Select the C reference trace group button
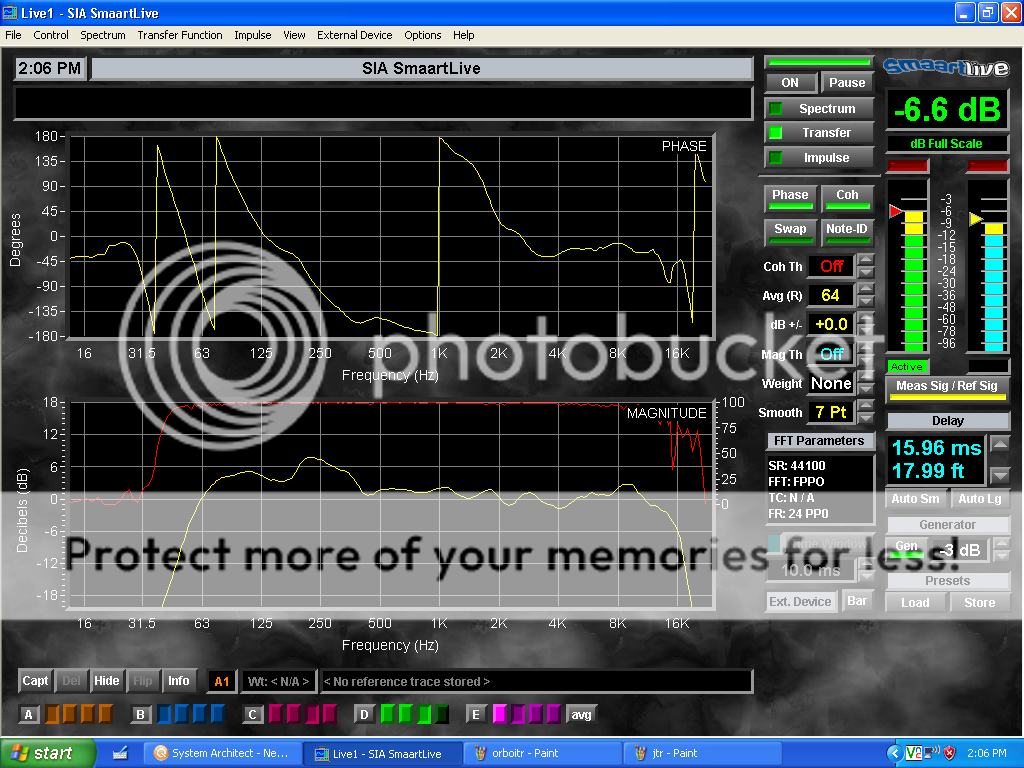This screenshot has height=768, width=1024. [x=253, y=714]
